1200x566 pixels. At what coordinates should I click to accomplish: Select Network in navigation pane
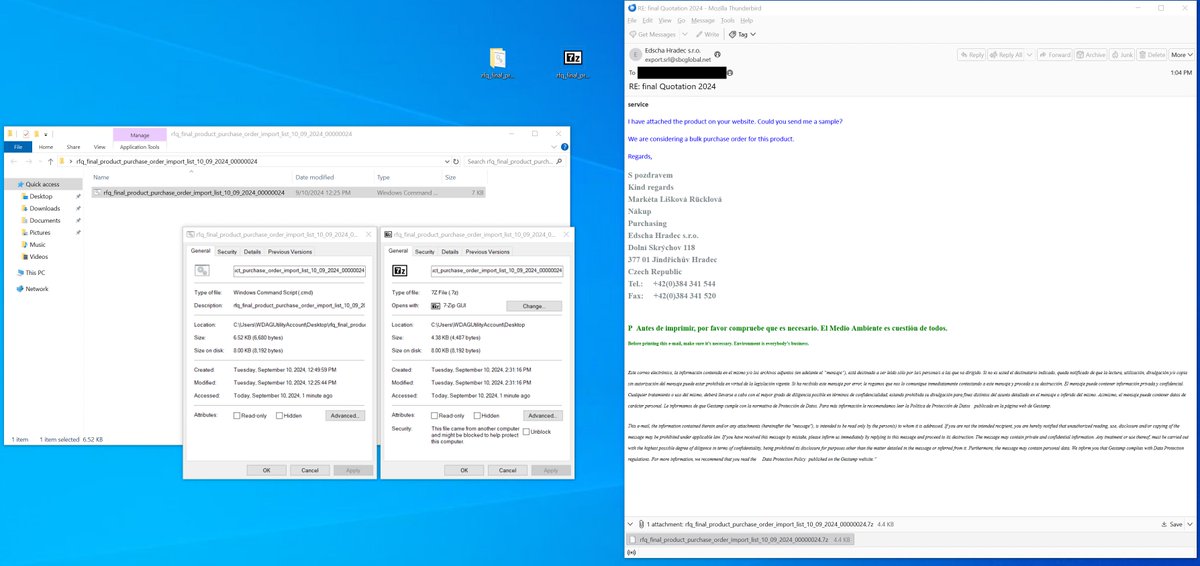[36, 288]
